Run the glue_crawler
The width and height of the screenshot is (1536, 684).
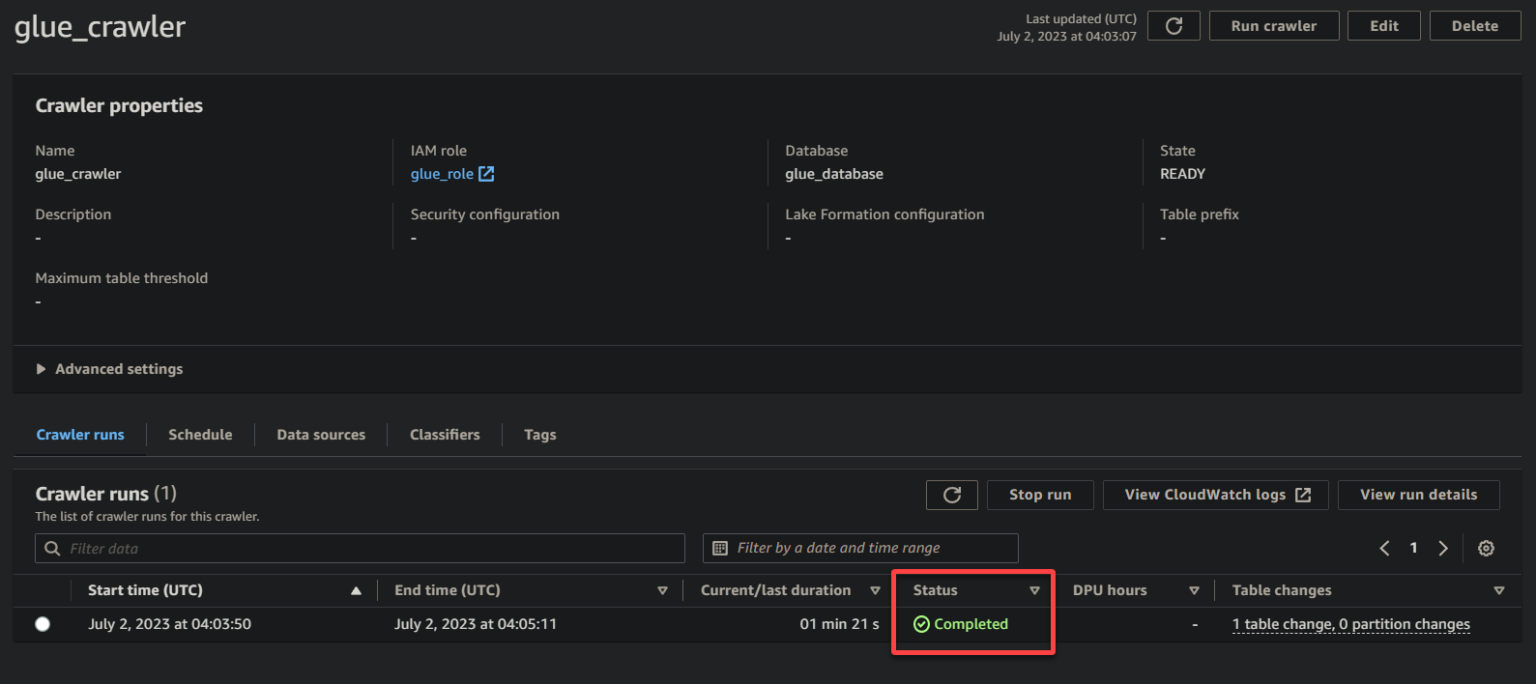tap(1274, 25)
